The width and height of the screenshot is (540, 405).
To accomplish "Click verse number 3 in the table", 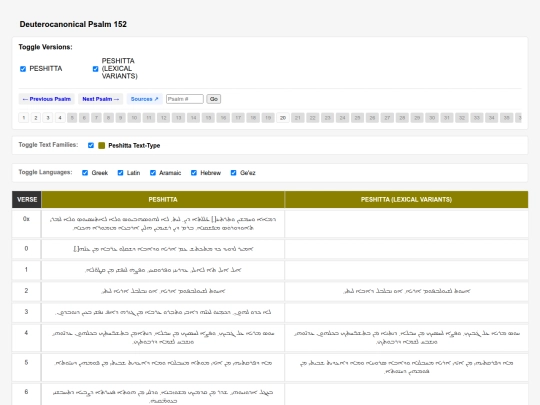I will point(26,312).
